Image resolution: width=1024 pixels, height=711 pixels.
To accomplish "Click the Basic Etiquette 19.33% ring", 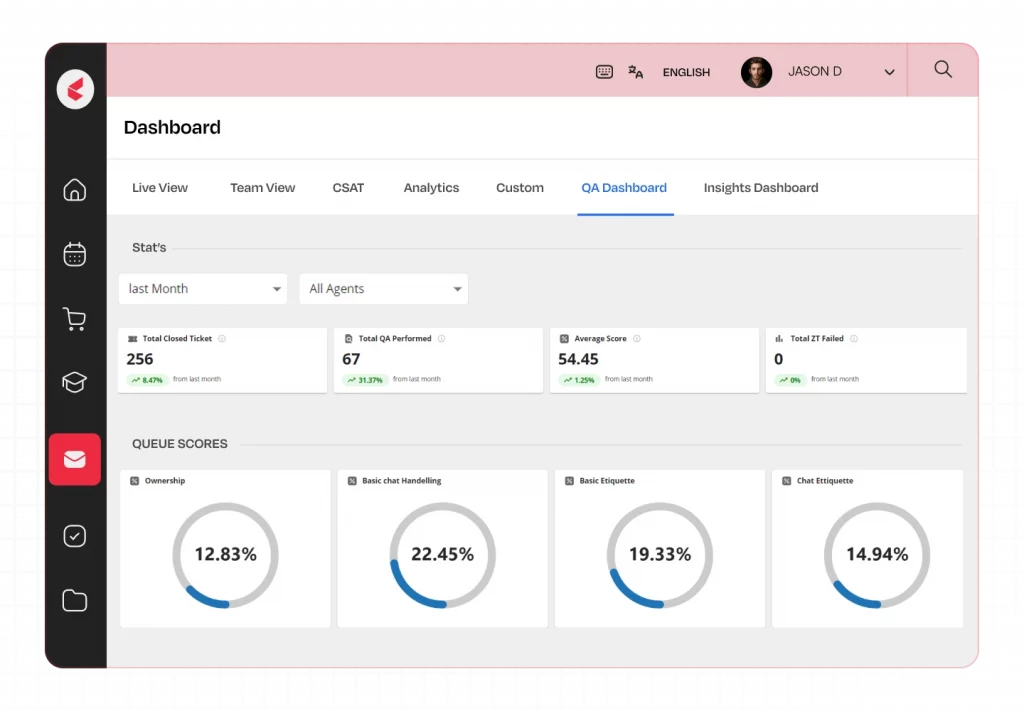I will coord(660,555).
